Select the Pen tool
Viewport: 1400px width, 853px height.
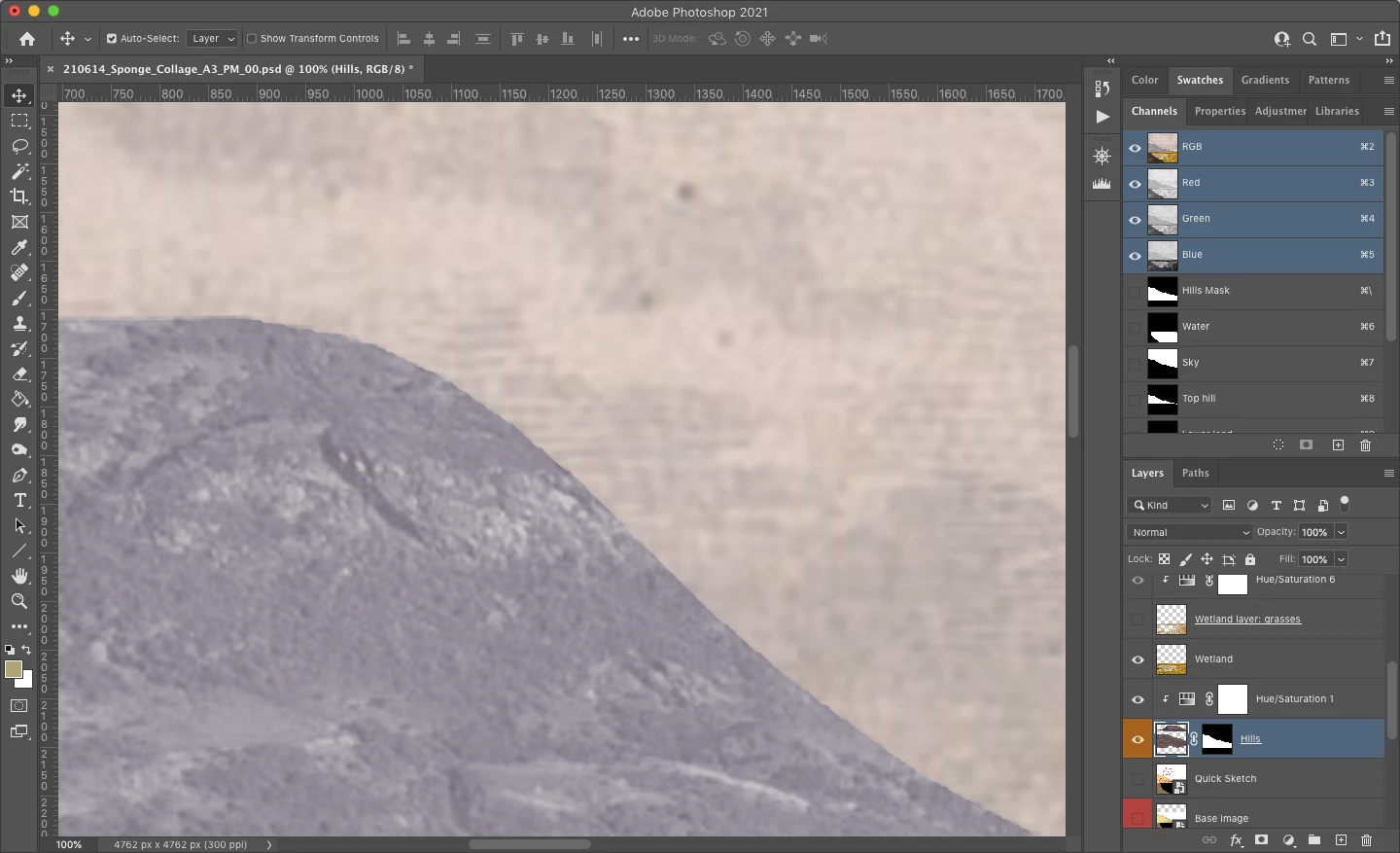(x=19, y=475)
